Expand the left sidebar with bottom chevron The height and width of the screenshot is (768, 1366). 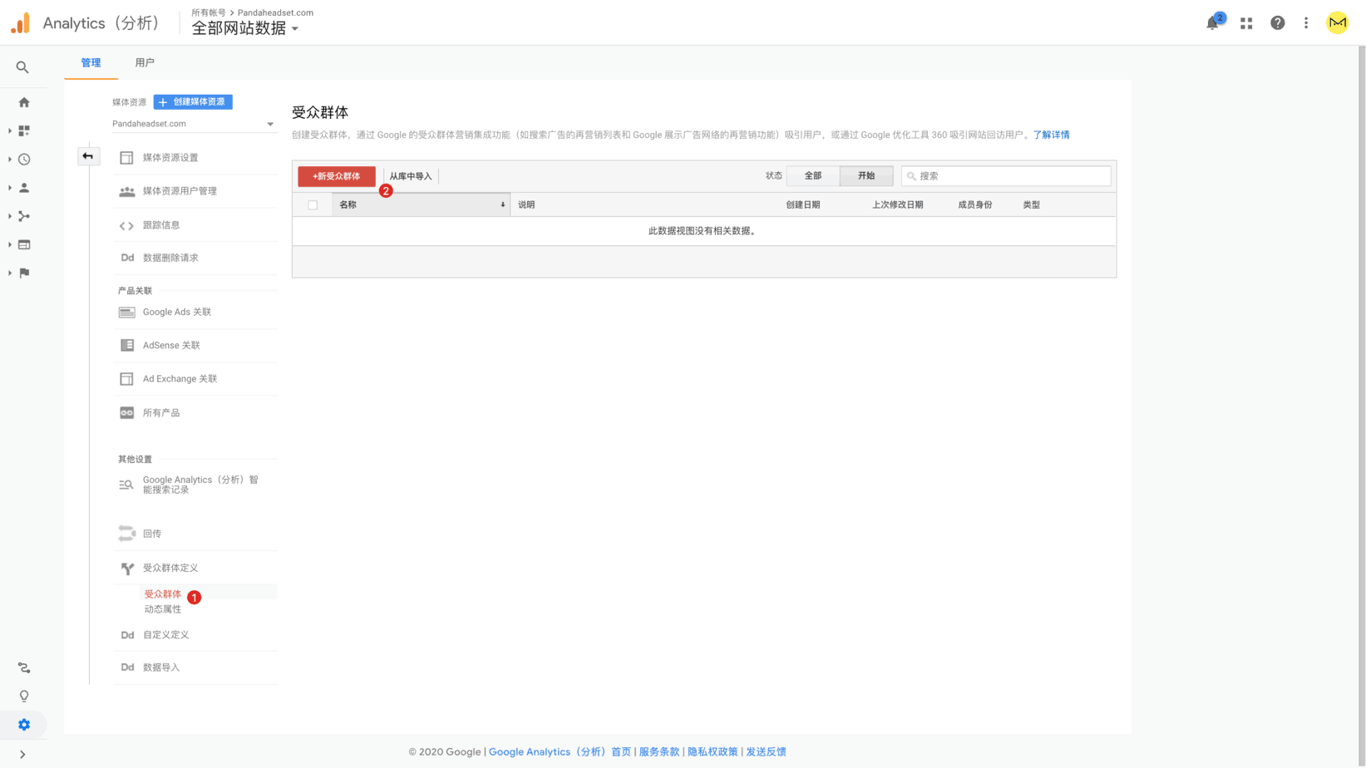22,755
